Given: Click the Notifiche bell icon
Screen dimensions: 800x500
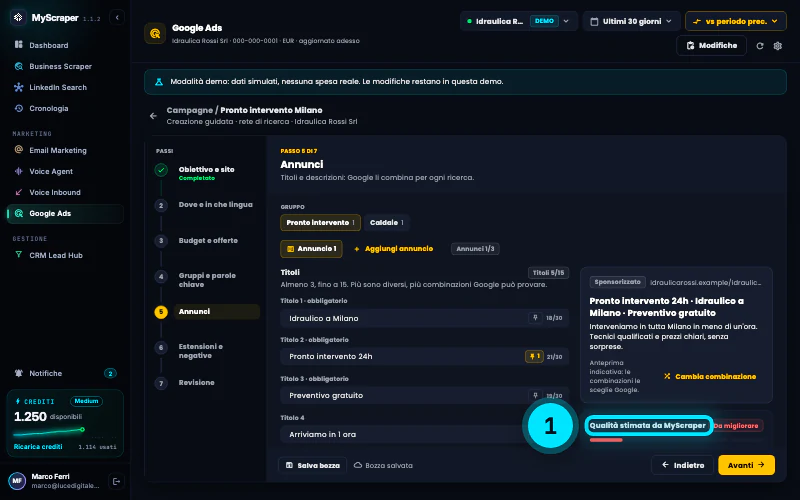Looking at the screenshot, I should pyautogui.click(x=19, y=373).
